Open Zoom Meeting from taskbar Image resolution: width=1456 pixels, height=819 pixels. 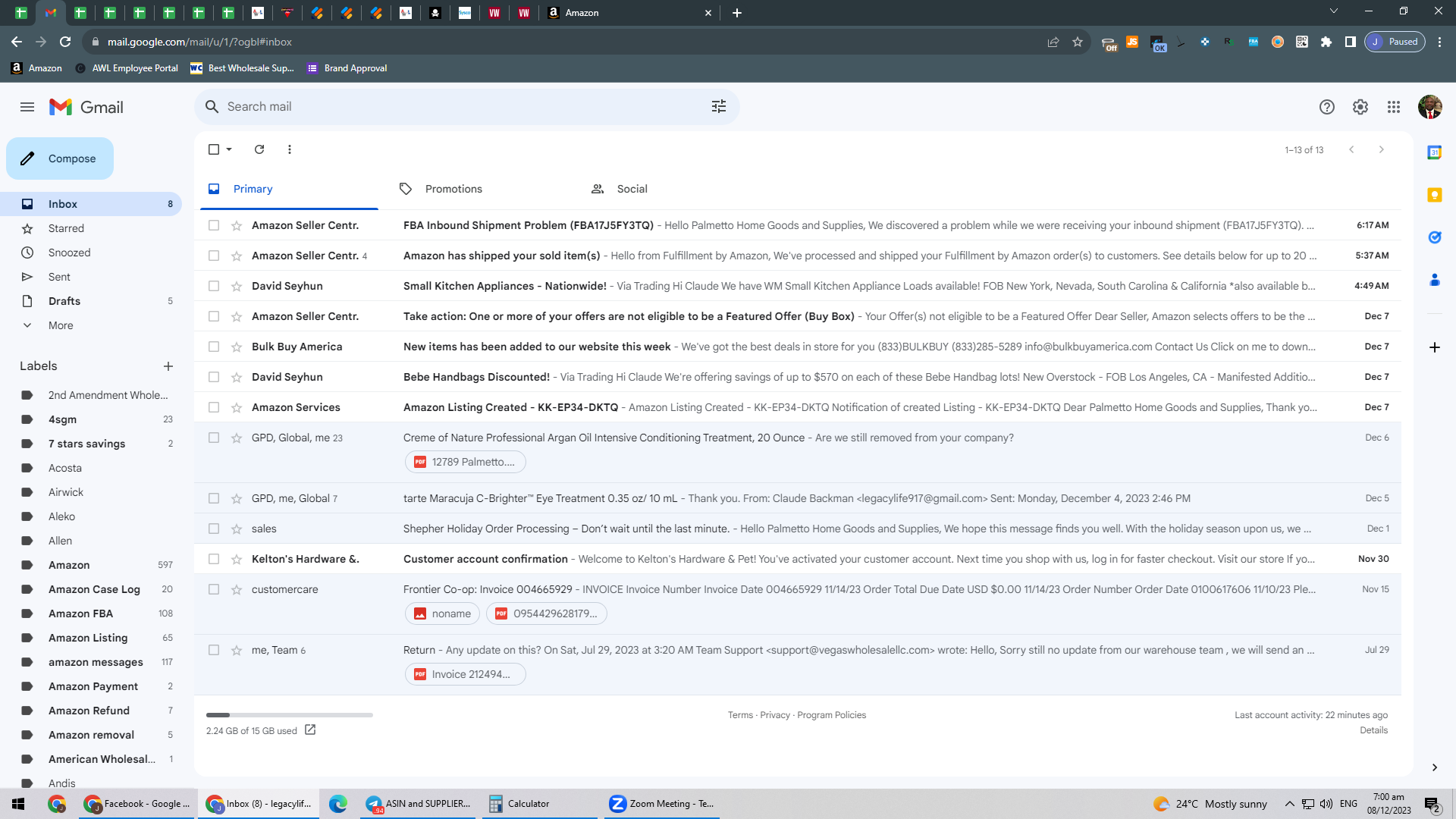[x=662, y=804]
